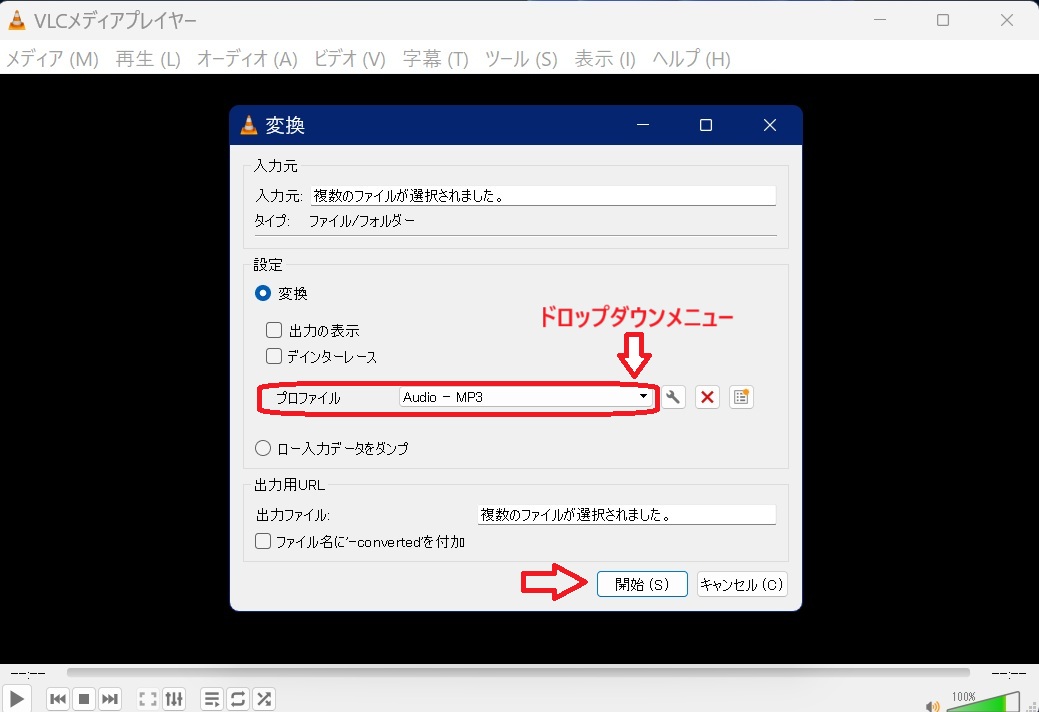Click remaining time label right of seek bar
Image resolution: width=1039 pixels, height=712 pixels.
1009,674
